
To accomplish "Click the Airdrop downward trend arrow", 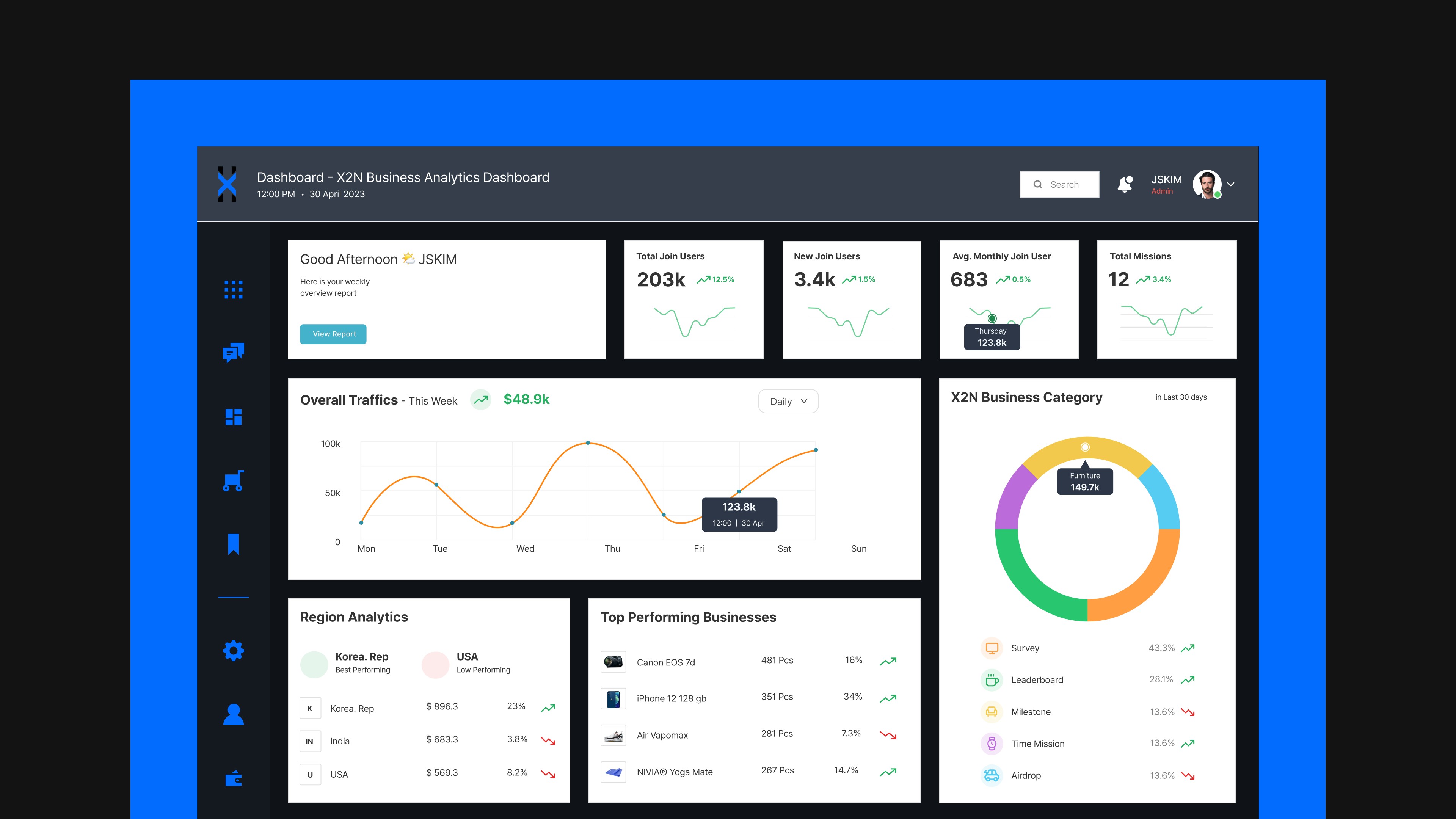I will tap(1188, 776).
